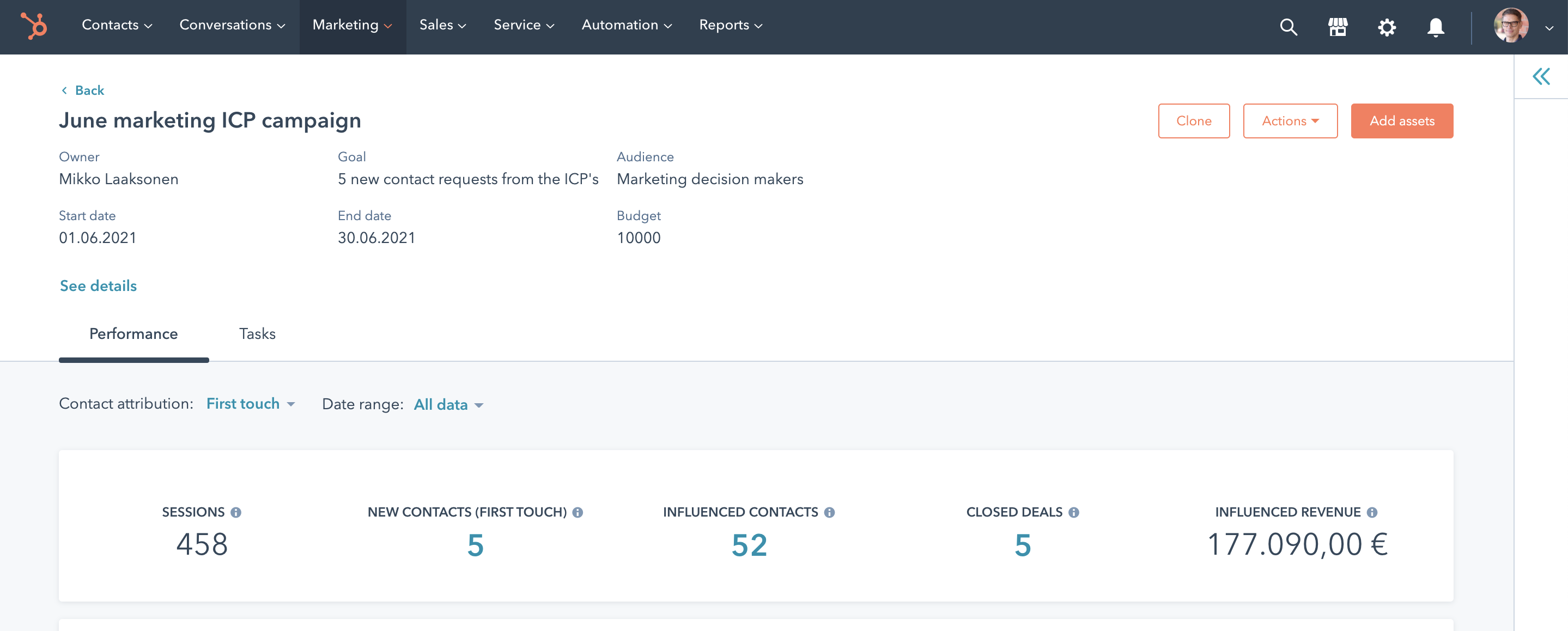Open the App Marketplace icon

1338,27
